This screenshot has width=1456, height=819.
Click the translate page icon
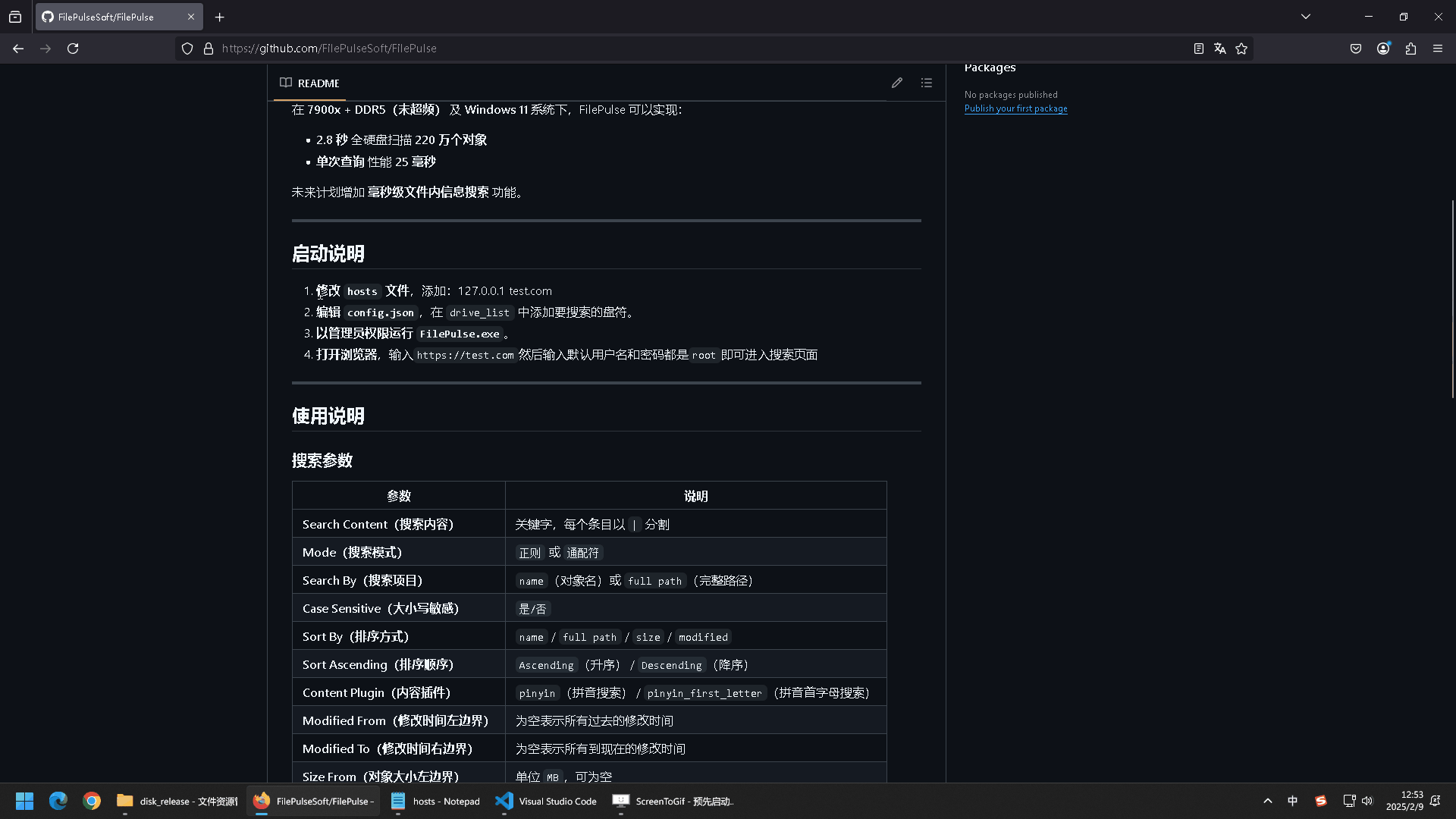(x=1219, y=49)
